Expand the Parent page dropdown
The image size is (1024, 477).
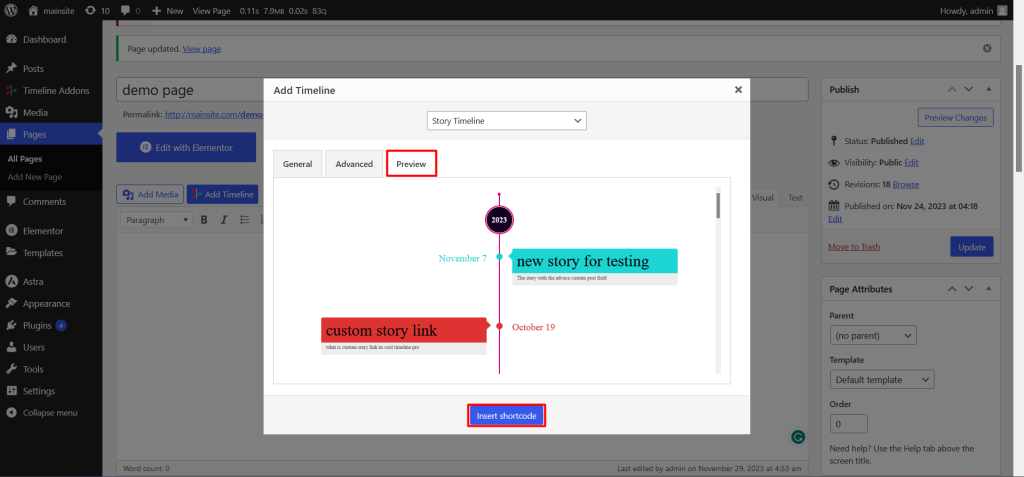[x=873, y=336]
